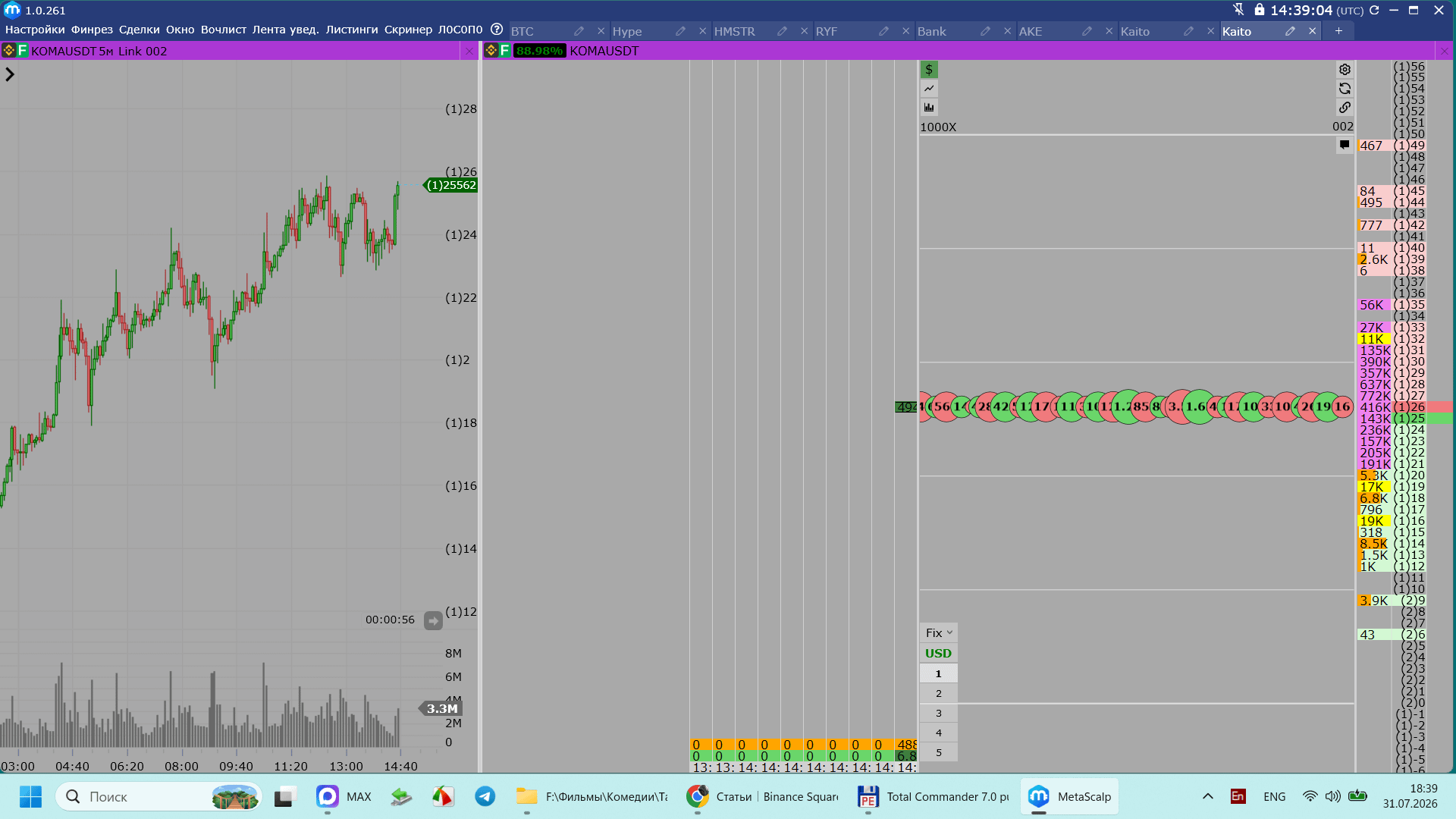The image size is (1456, 819).
Task: Click the pencil icon on the Bank tab
Action: (985, 31)
